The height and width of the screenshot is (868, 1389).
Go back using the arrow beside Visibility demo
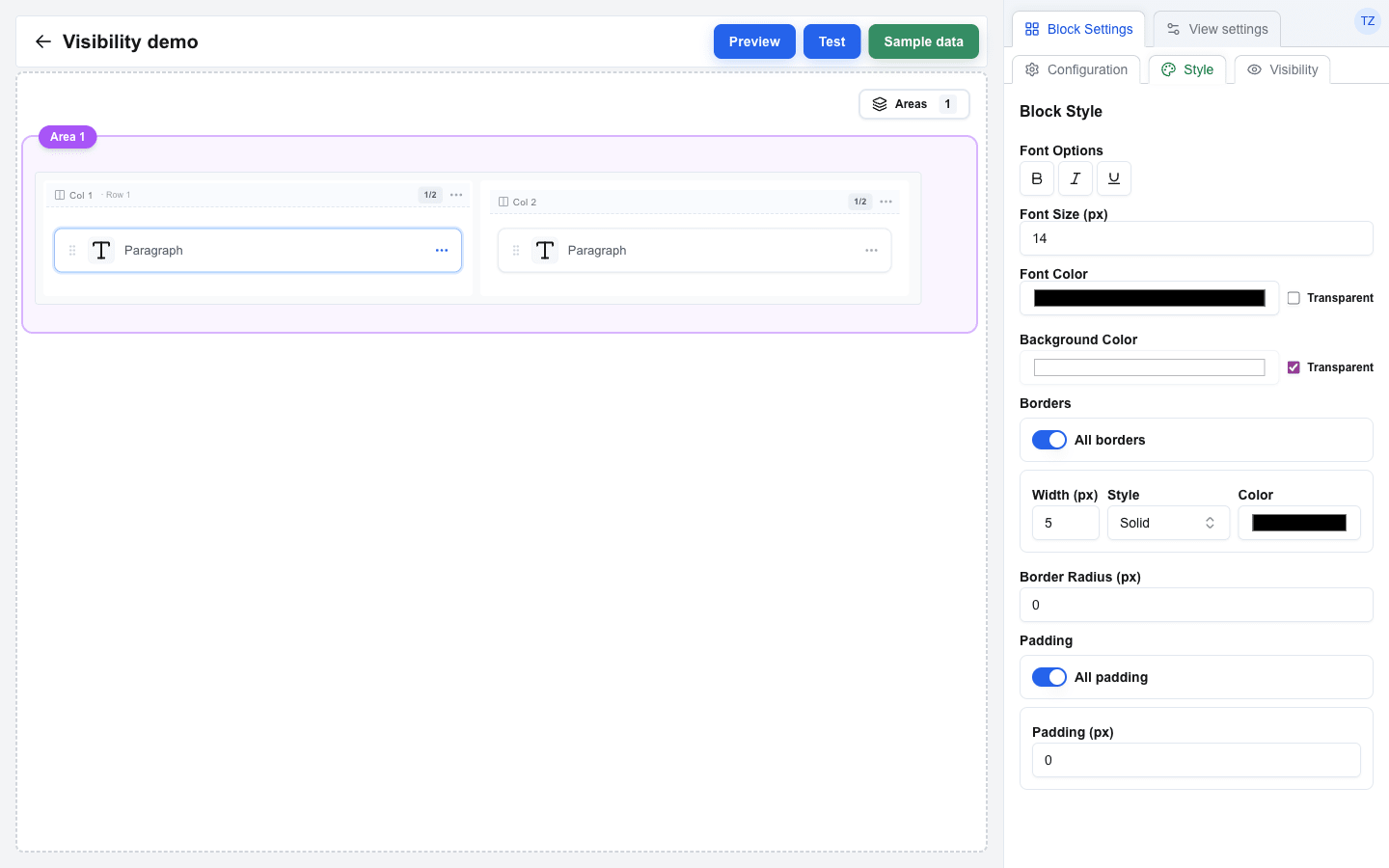point(42,41)
